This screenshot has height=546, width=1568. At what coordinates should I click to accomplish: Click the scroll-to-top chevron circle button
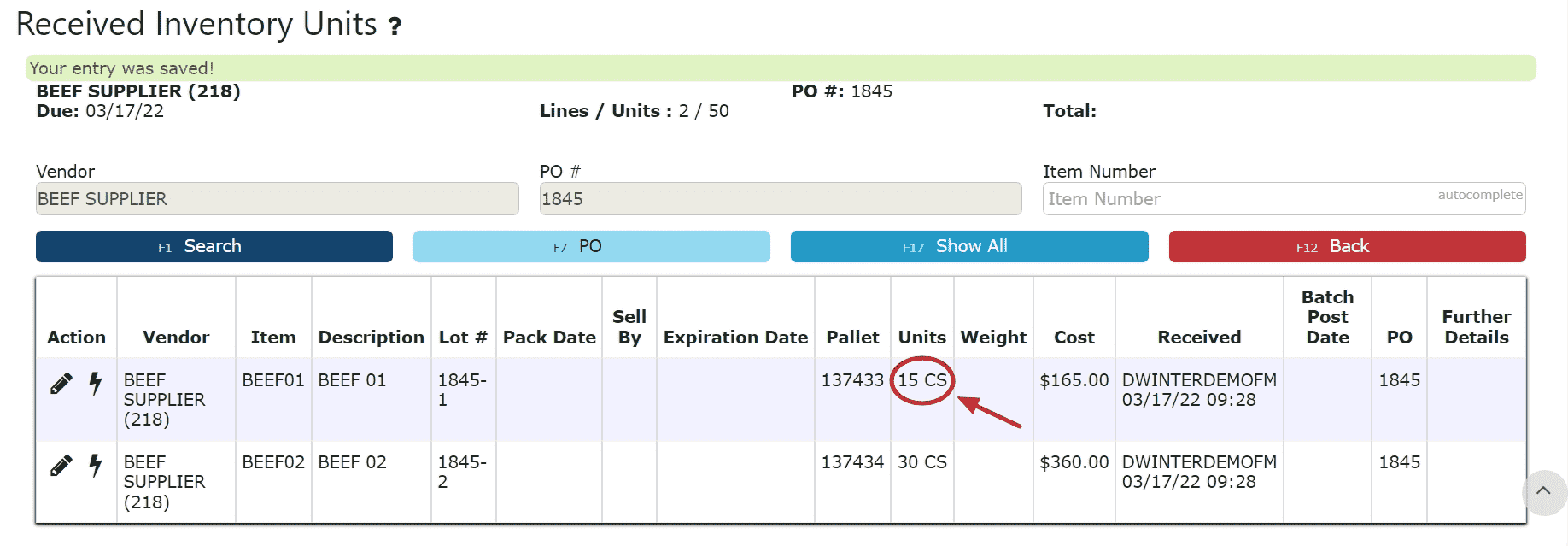click(1543, 491)
